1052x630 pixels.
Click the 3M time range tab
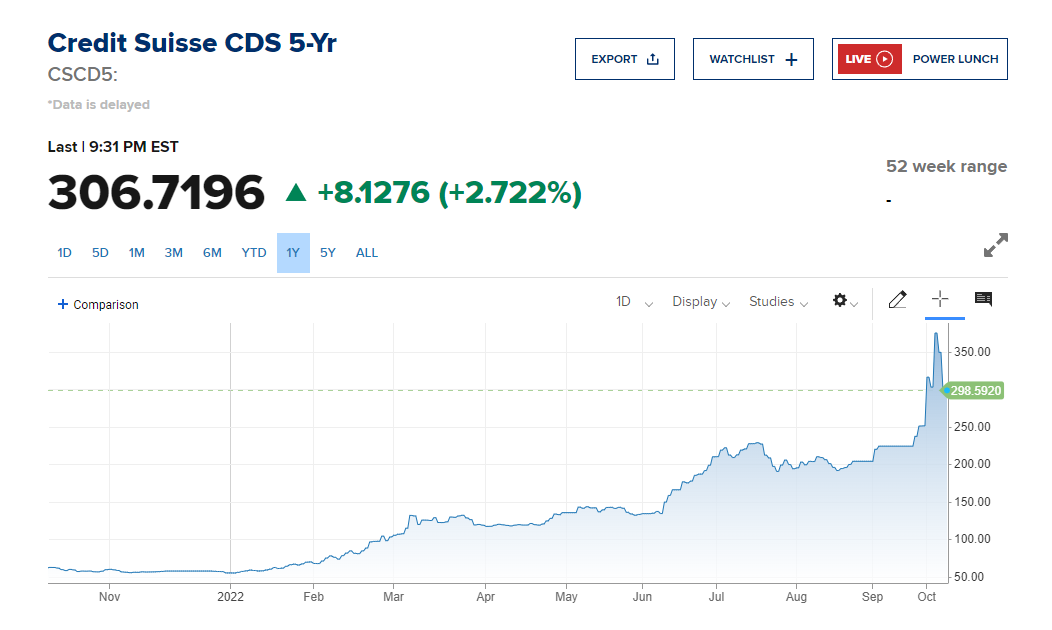(x=174, y=253)
